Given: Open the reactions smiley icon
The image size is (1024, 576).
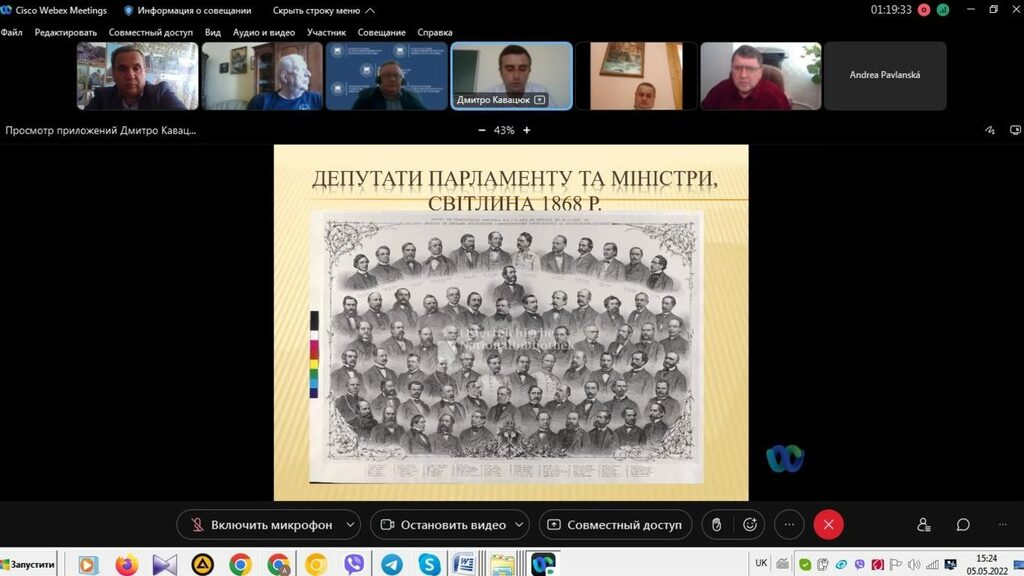Looking at the screenshot, I should (750, 525).
